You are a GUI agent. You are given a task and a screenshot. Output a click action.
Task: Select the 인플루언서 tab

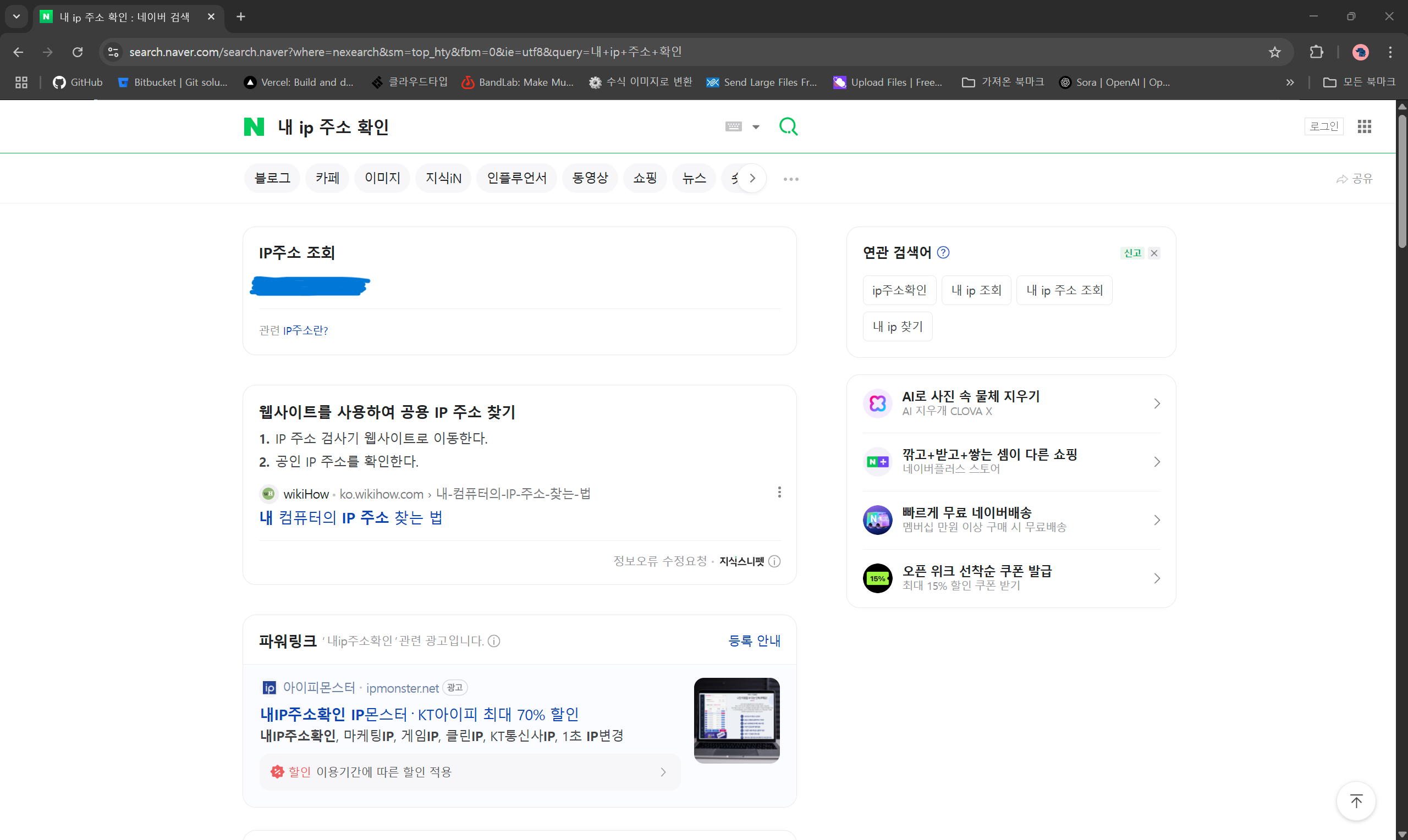(x=516, y=178)
